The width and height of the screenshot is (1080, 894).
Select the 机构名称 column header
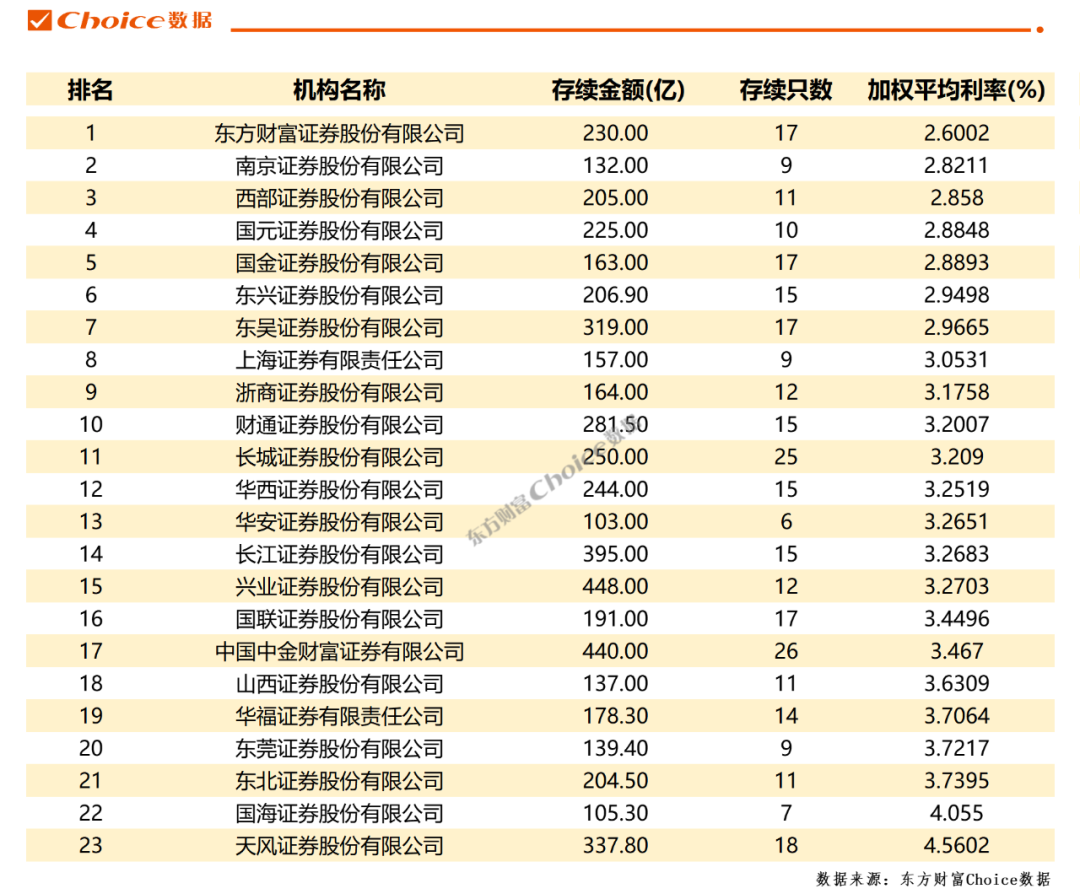[339, 90]
